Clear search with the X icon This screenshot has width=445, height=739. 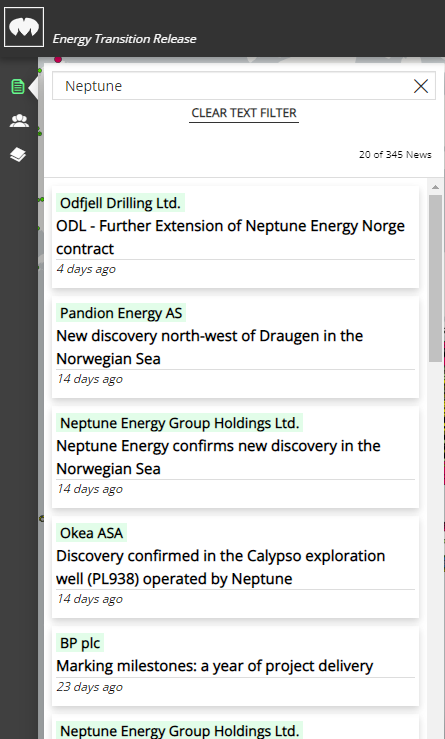pyautogui.click(x=420, y=86)
